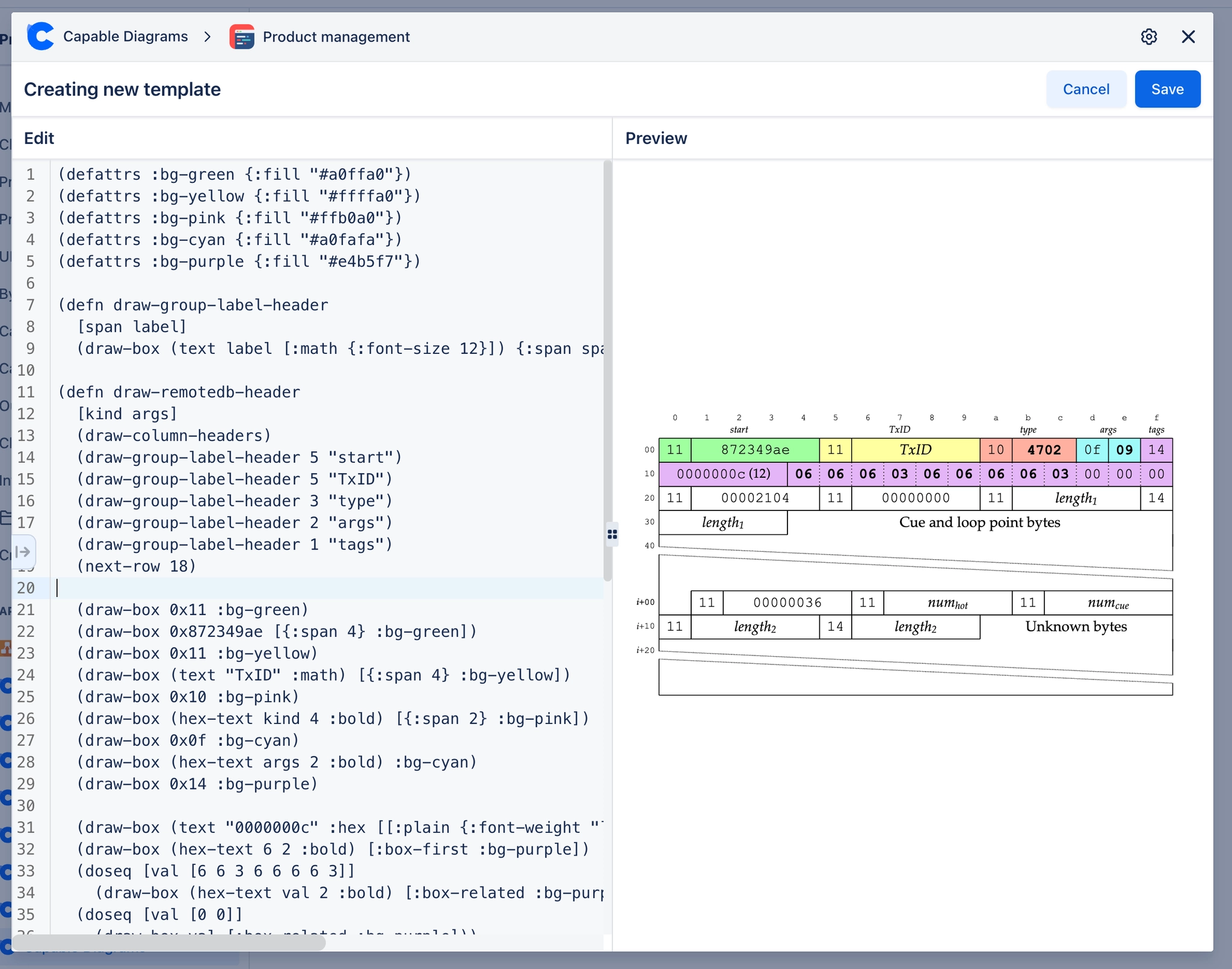Click the vertical scrollbar of the code editor

pyautogui.click(x=607, y=361)
